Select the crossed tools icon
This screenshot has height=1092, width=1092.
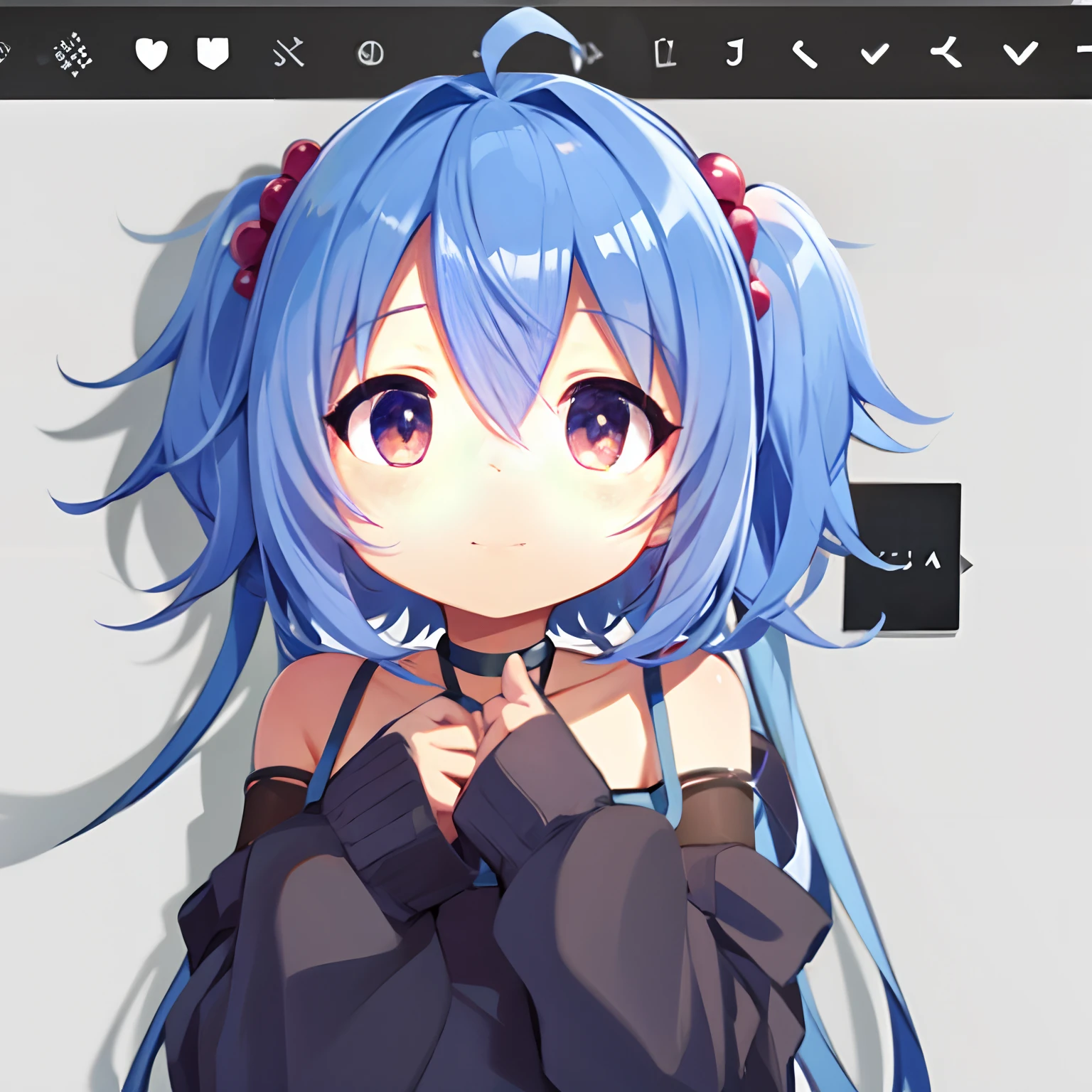[289, 53]
